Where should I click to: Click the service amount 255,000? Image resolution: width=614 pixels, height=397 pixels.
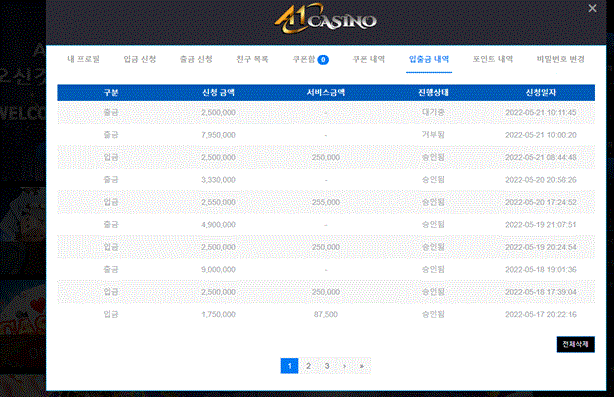(x=326, y=202)
